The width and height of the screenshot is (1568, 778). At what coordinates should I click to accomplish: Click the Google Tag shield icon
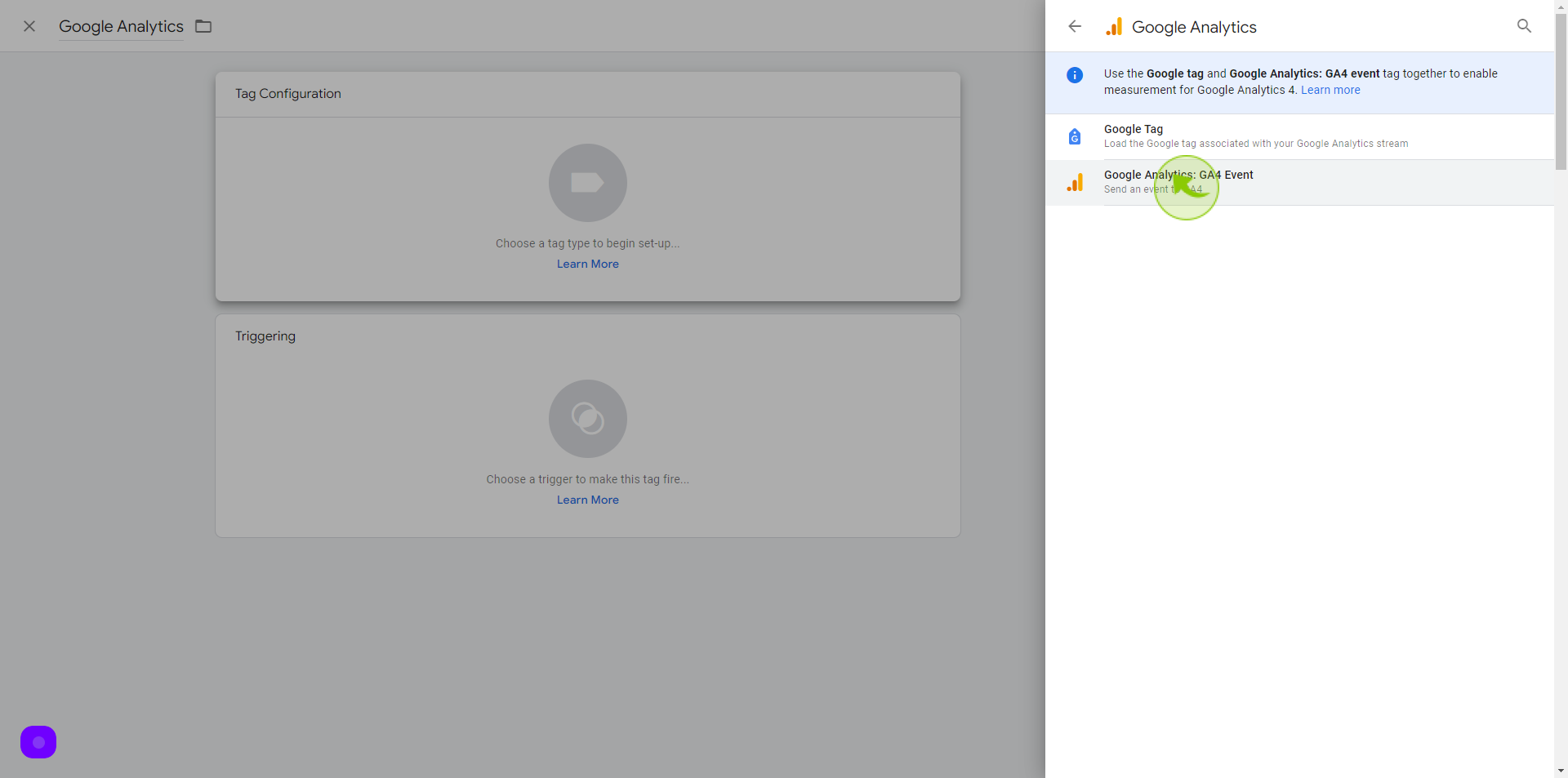tap(1075, 136)
